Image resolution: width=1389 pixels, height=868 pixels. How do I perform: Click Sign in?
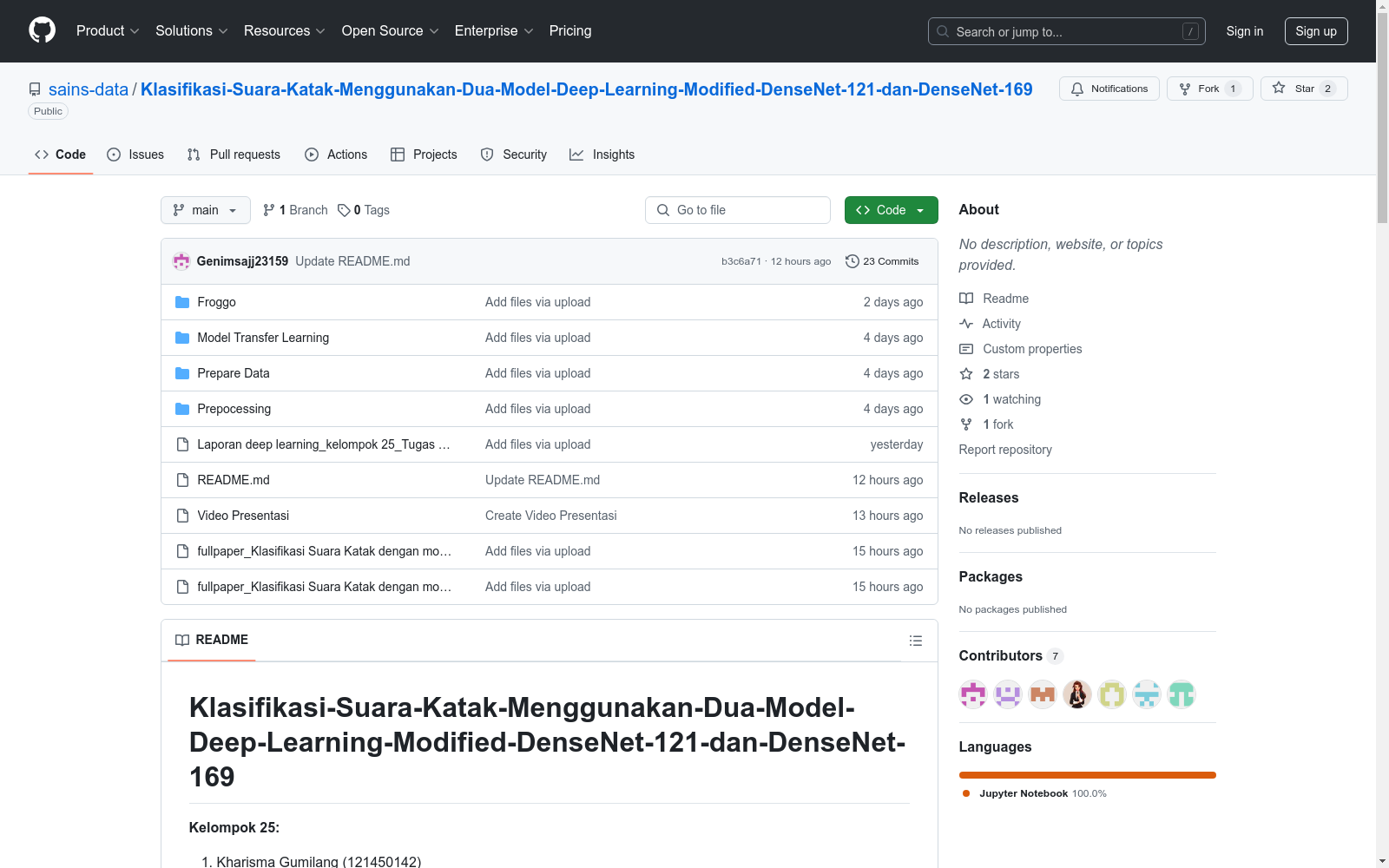point(1245,31)
